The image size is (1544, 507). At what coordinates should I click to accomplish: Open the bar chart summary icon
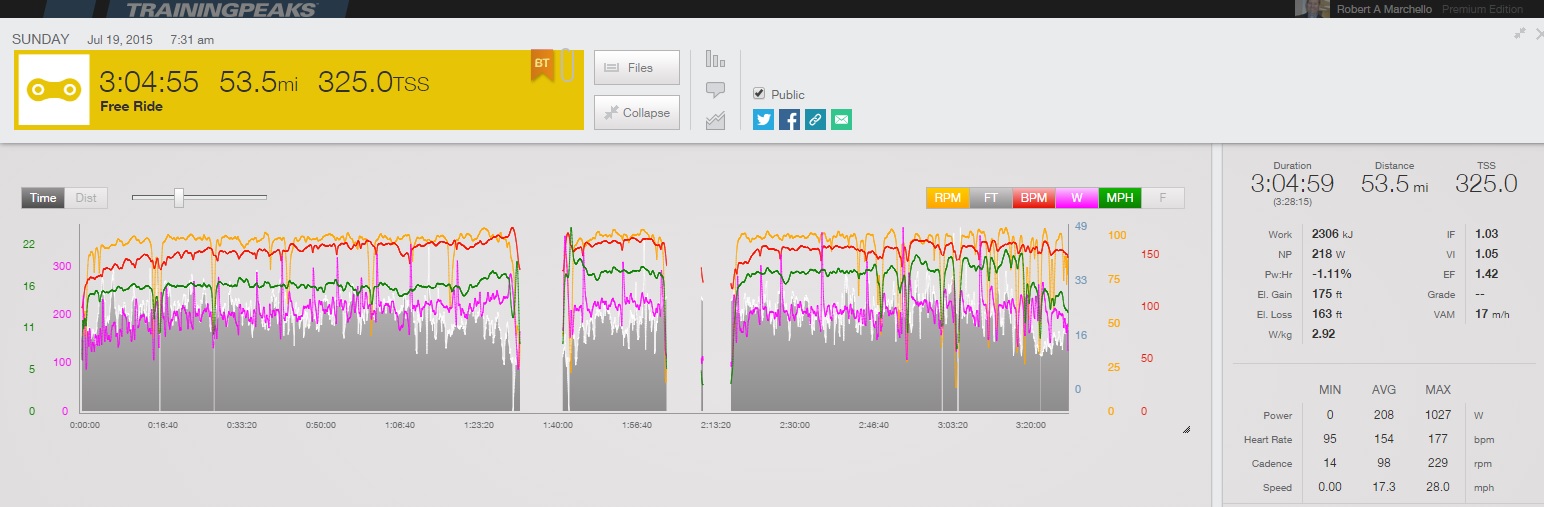tap(714, 59)
